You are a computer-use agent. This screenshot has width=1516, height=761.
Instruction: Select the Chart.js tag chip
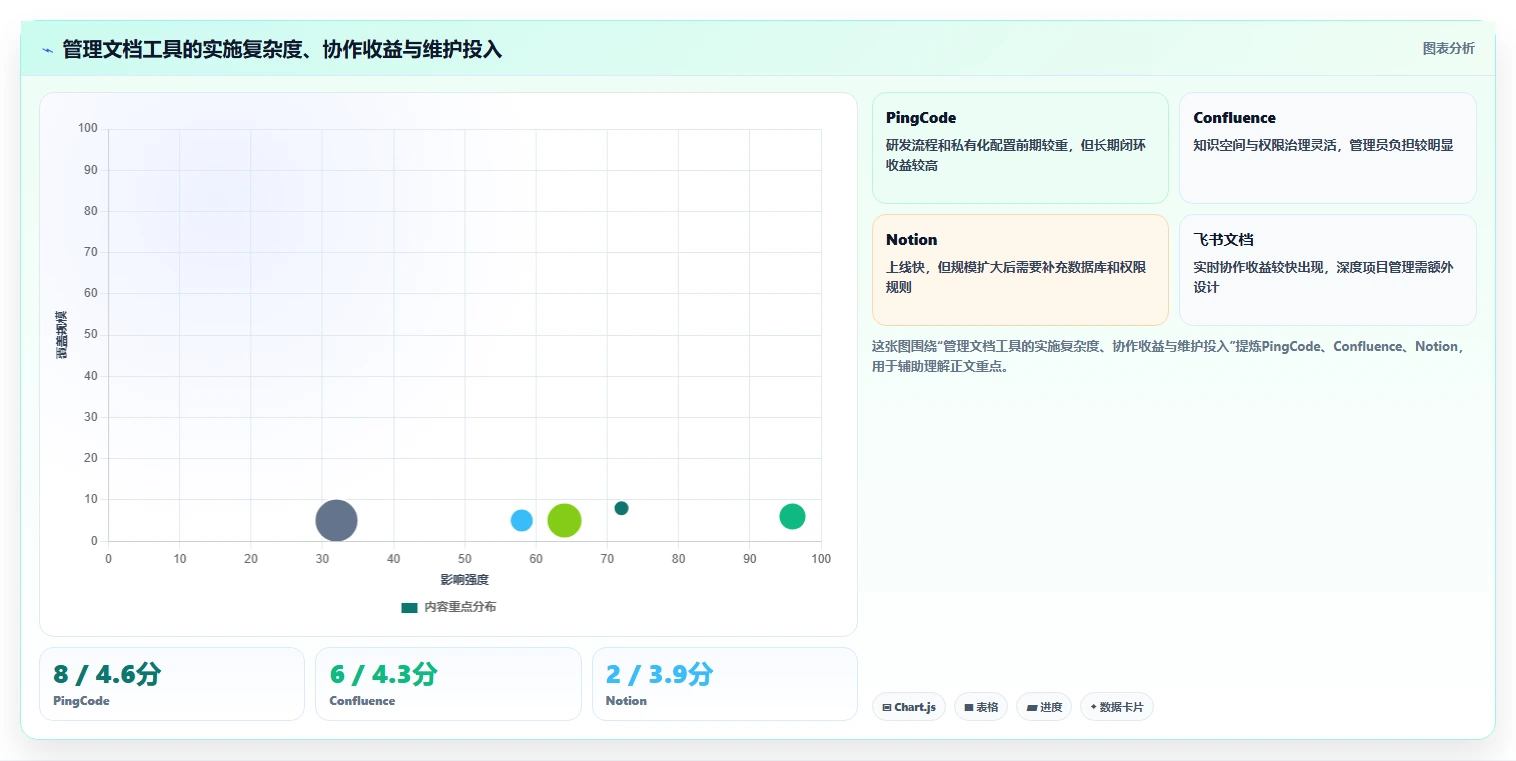909,707
